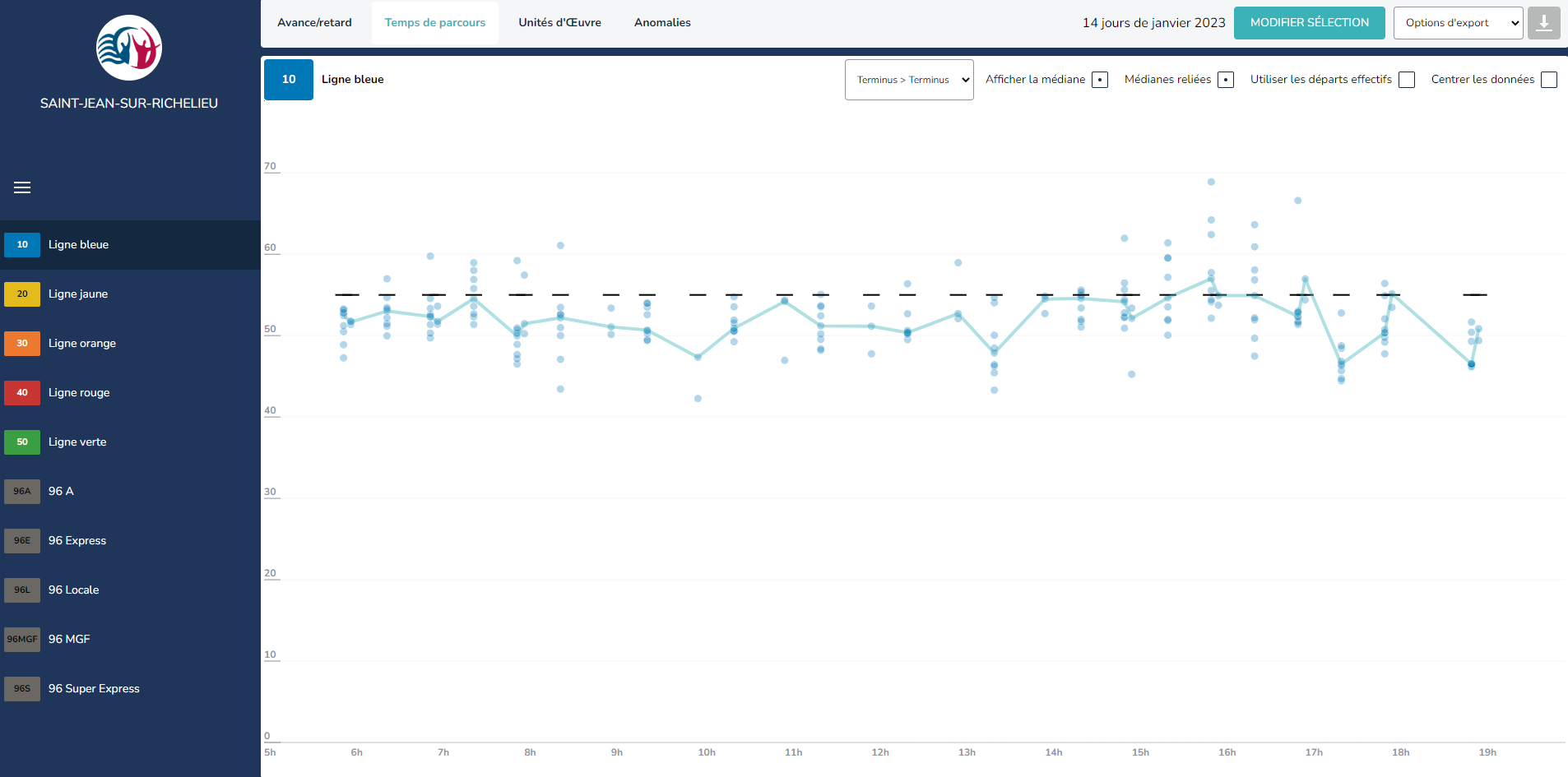Viewport: 1568px width, 777px height.
Task: Click MODIFIER SÉLECTION button
Action: [1310, 23]
